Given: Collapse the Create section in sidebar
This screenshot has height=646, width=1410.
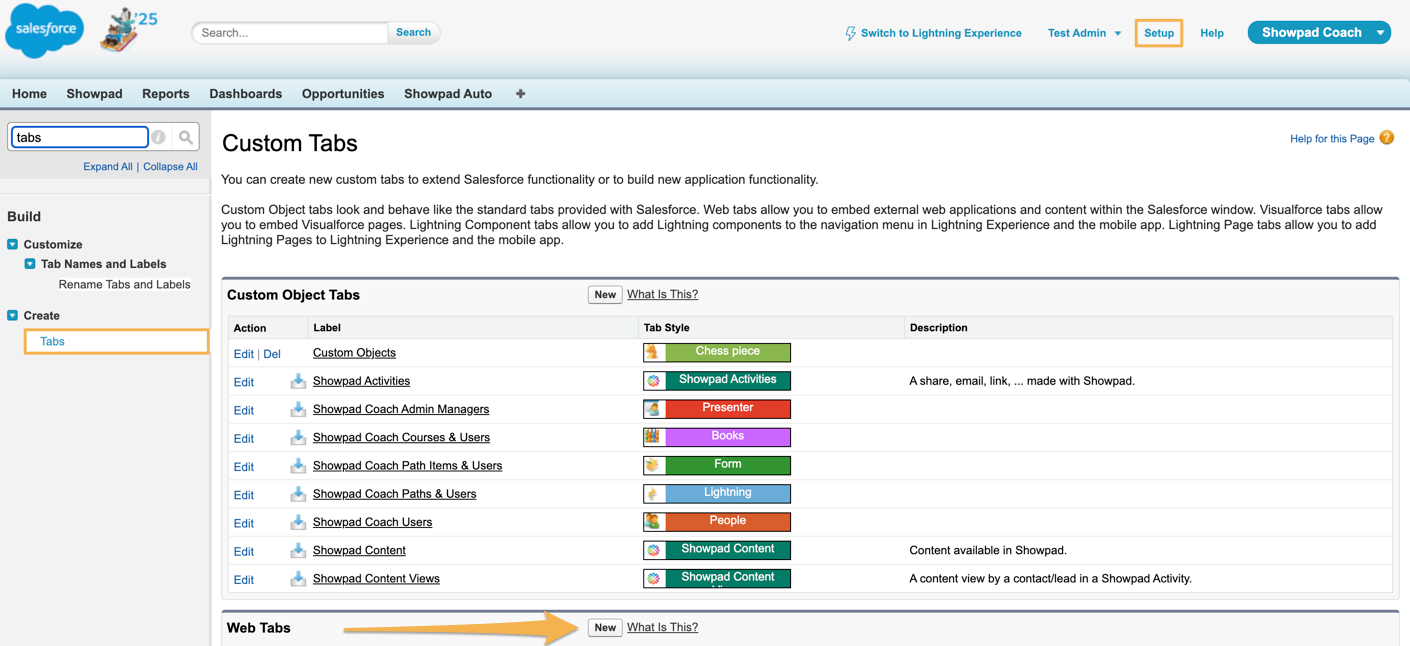Looking at the screenshot, I should [x=13, y=315].
